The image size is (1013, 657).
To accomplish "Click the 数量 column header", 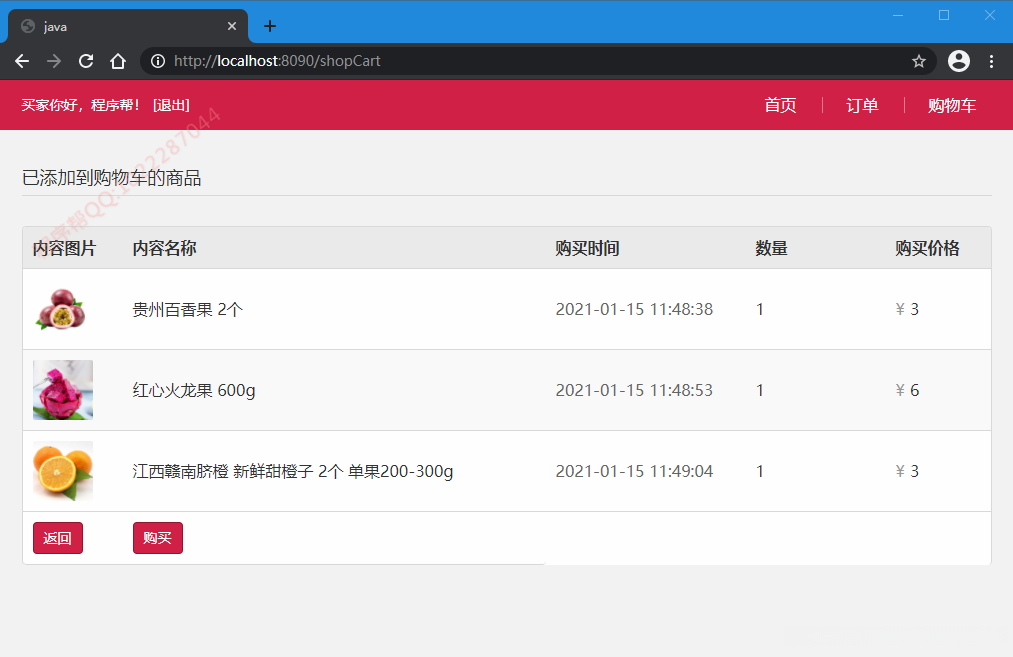I will coord(771,248).
